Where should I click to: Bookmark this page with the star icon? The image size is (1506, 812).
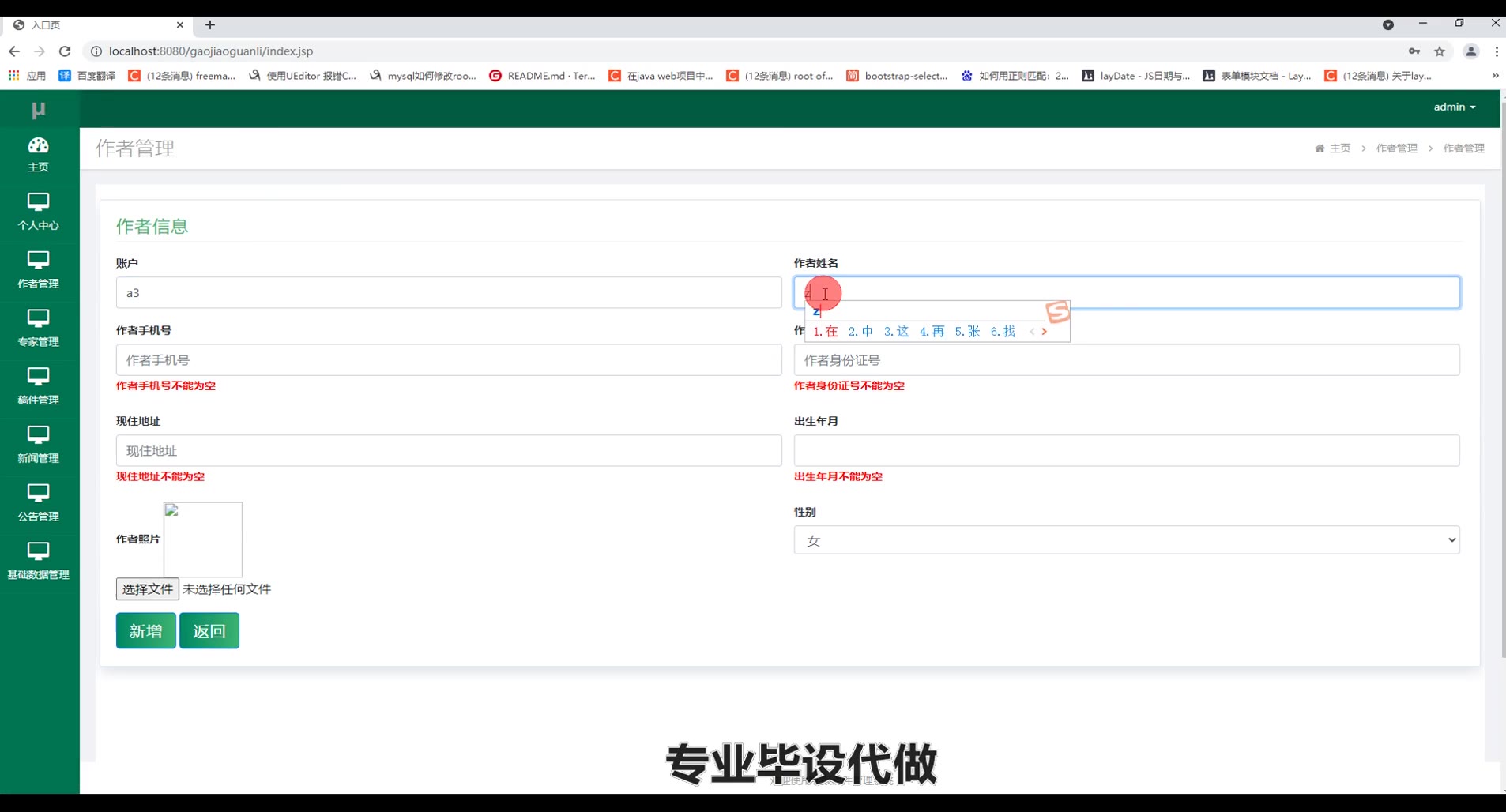[1440, 51]
